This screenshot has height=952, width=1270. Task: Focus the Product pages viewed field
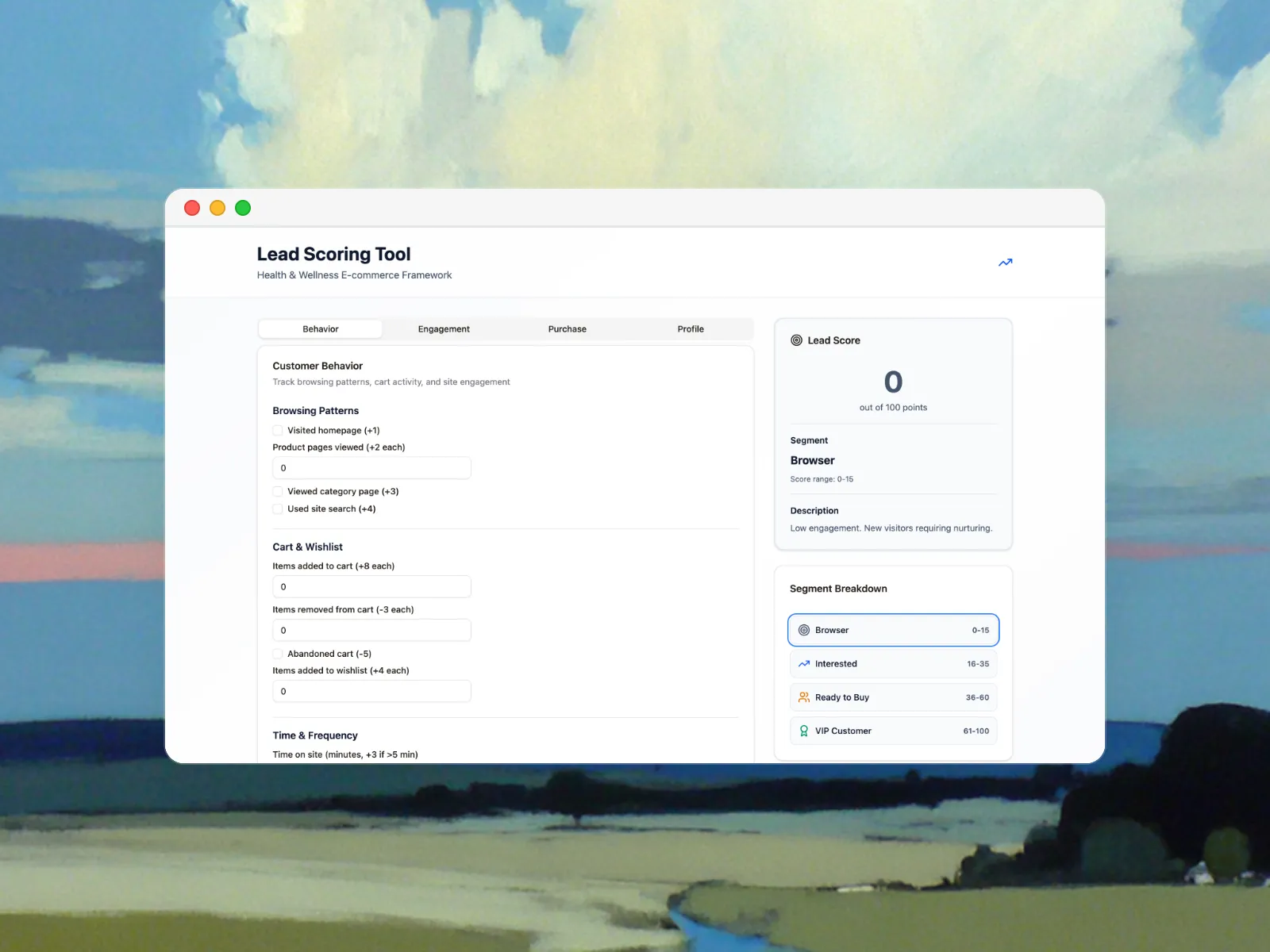click(371, 468)
